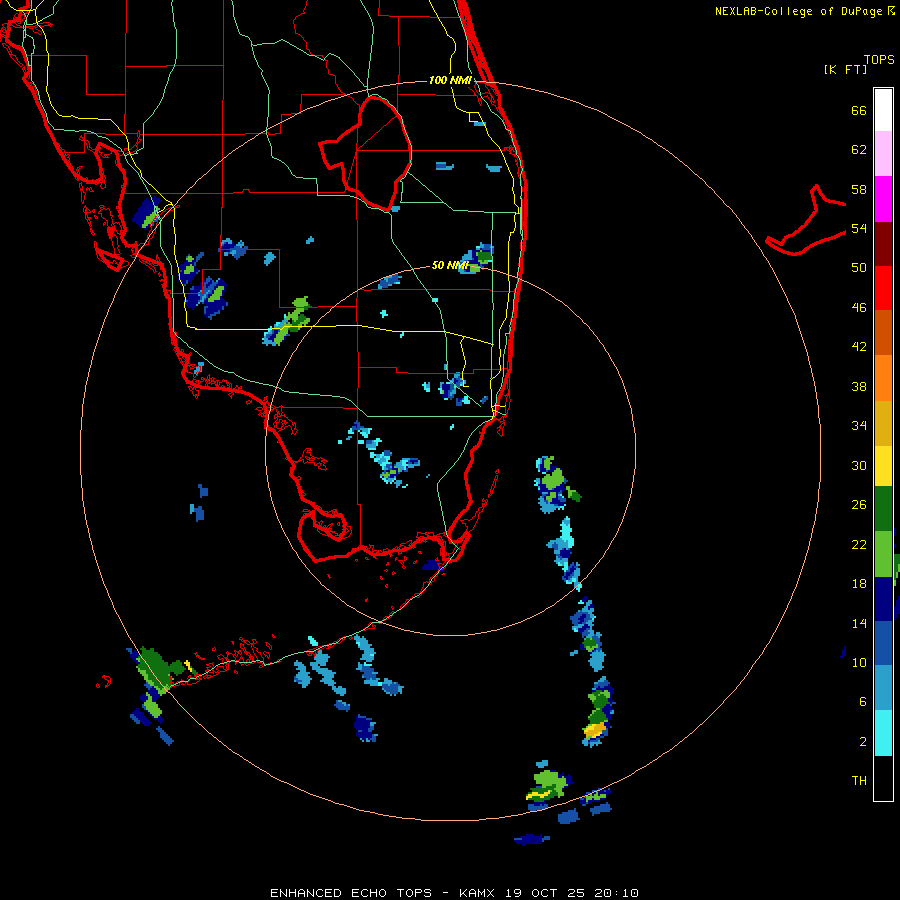Select the gold legend color segment
This screenshot has width=900, height=900.
883,424
